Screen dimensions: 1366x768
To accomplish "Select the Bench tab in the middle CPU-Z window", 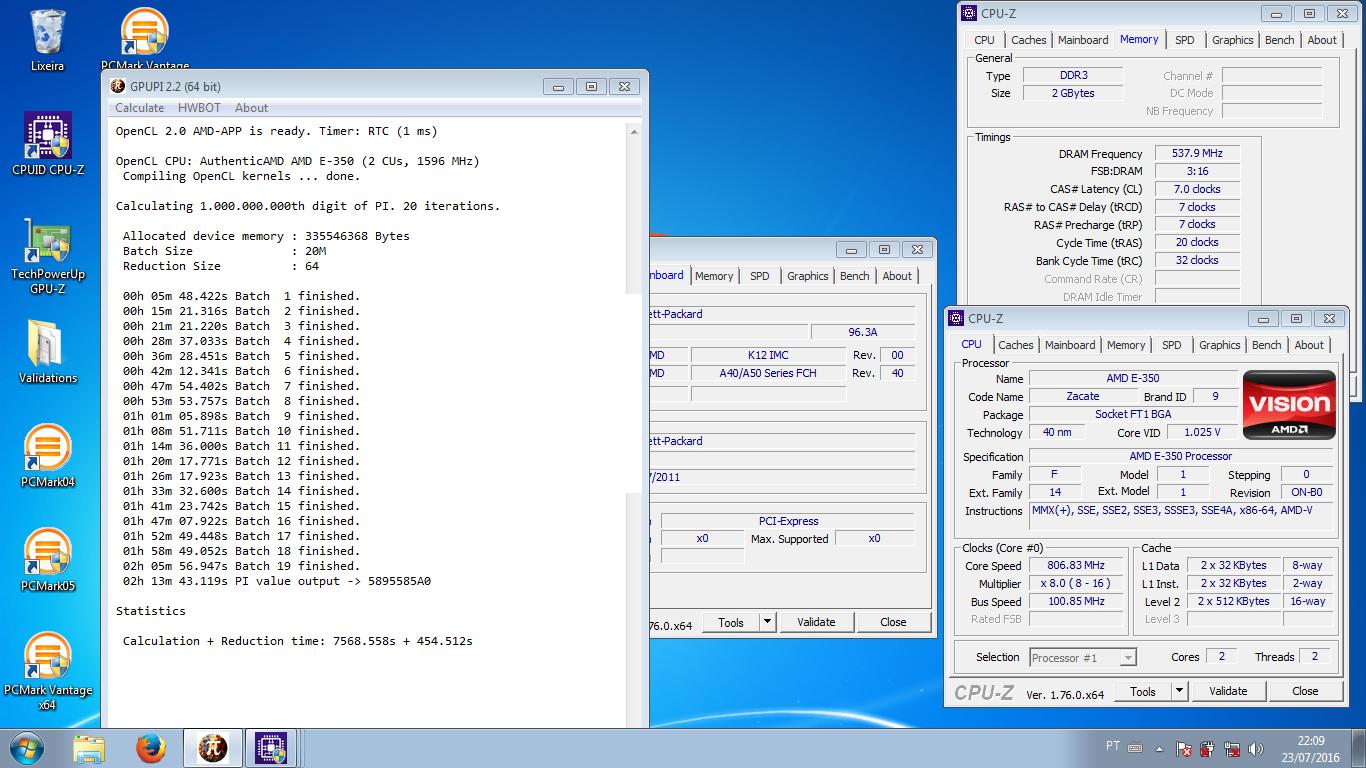I will coord(854,276).
